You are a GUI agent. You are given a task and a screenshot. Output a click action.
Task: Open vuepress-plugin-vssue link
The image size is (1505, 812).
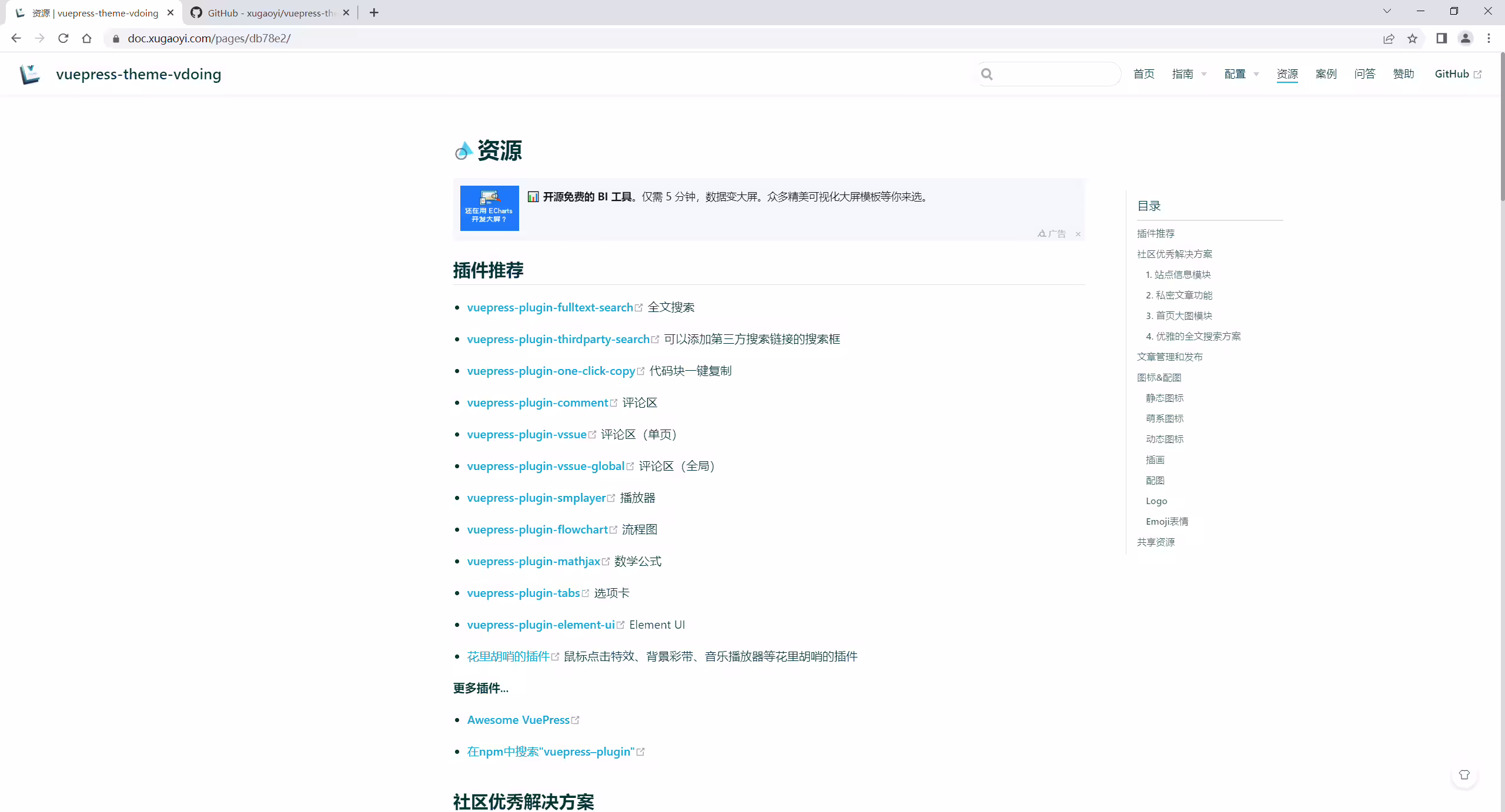[527, 434]
